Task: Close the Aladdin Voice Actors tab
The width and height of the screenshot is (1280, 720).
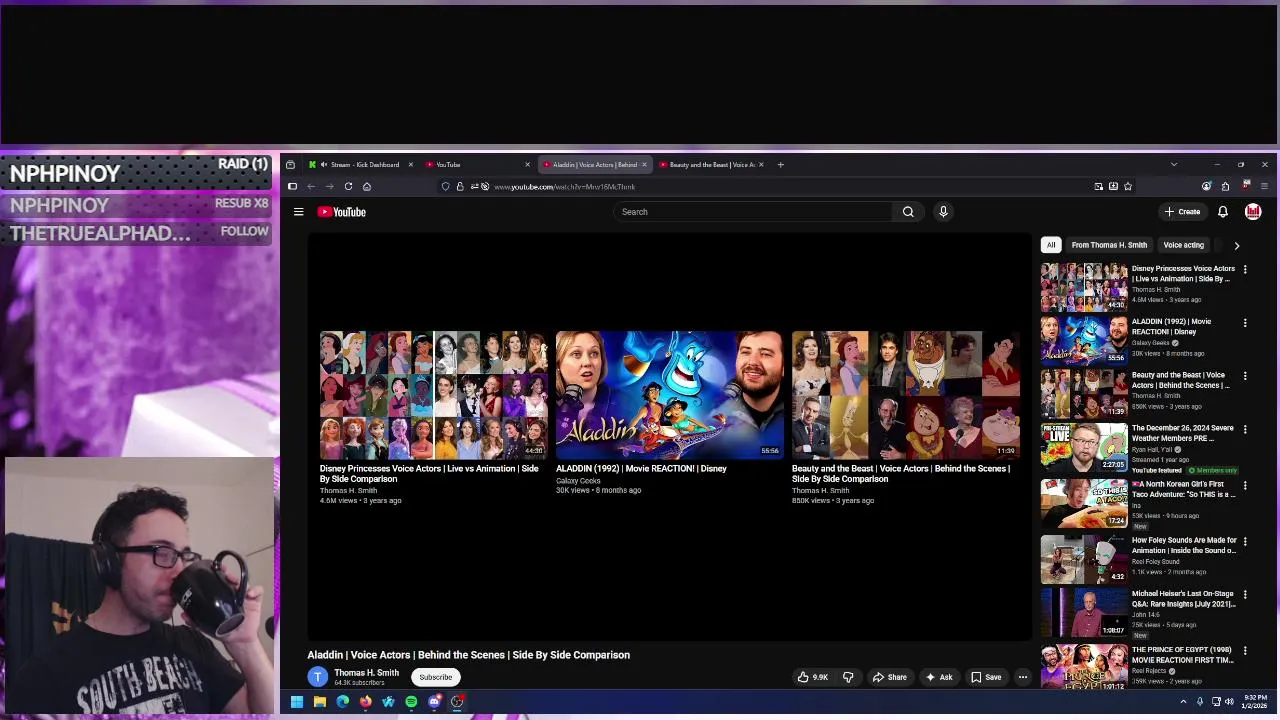Action: (644, 165)
